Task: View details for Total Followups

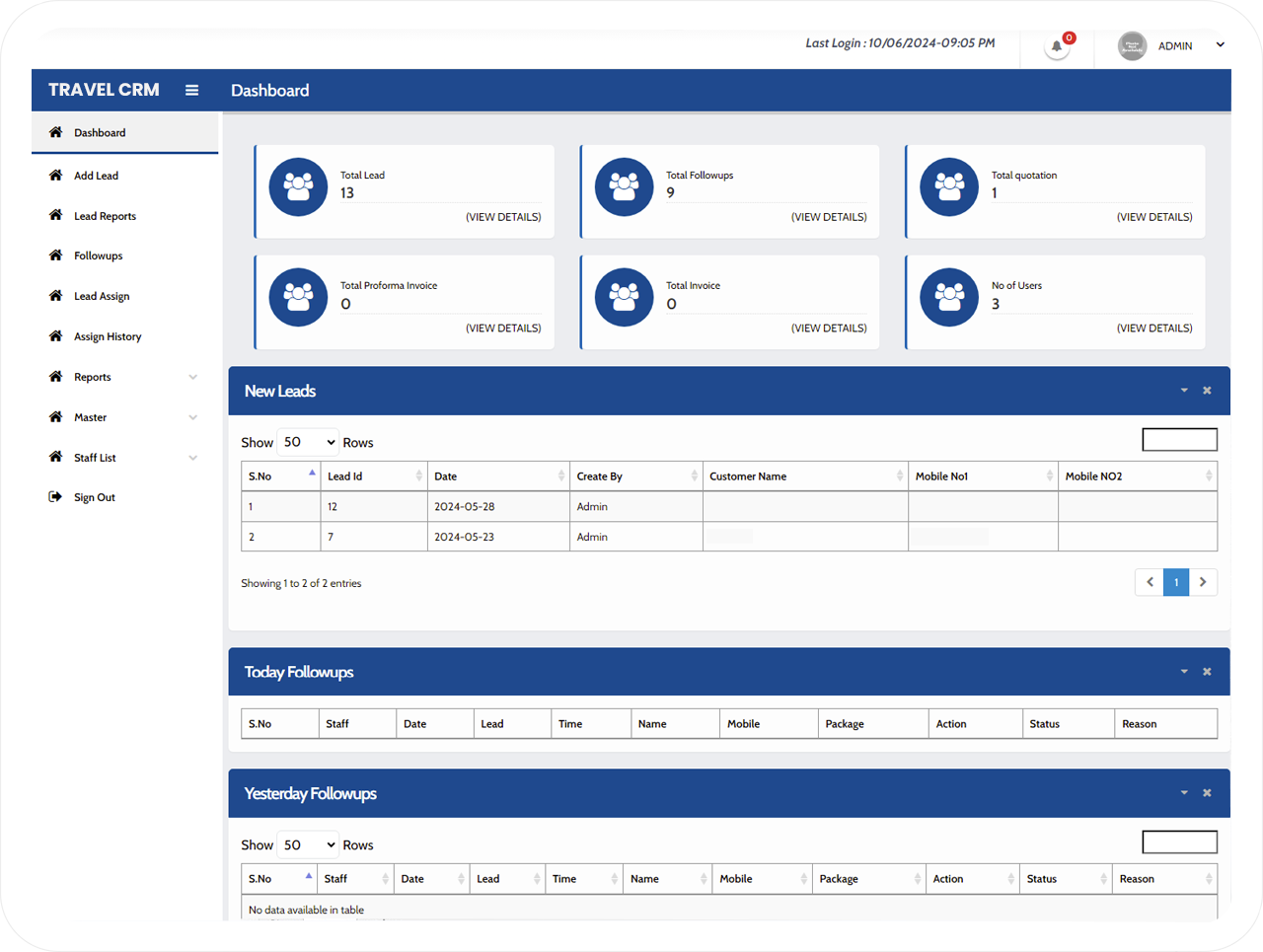Action: point(828,217)
